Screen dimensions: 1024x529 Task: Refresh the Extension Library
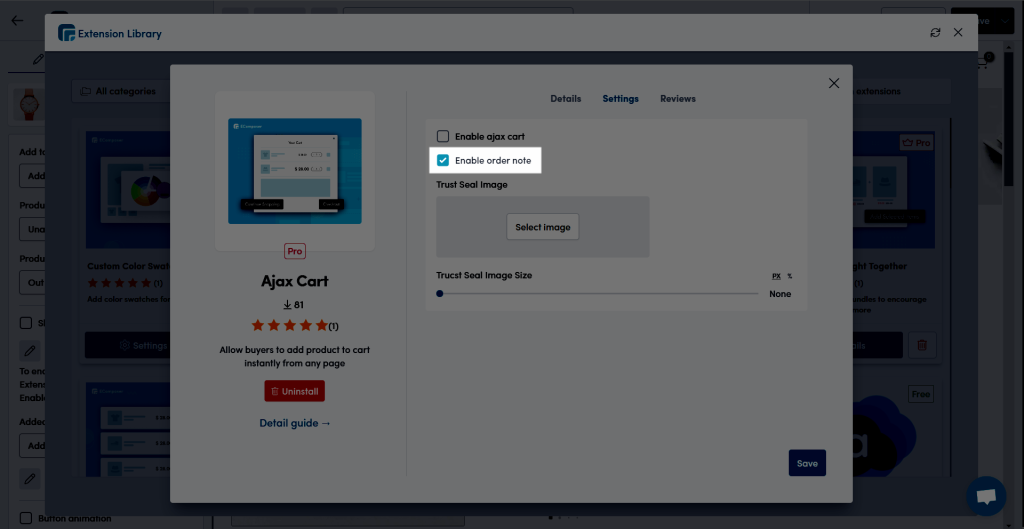tap(935, 33)
